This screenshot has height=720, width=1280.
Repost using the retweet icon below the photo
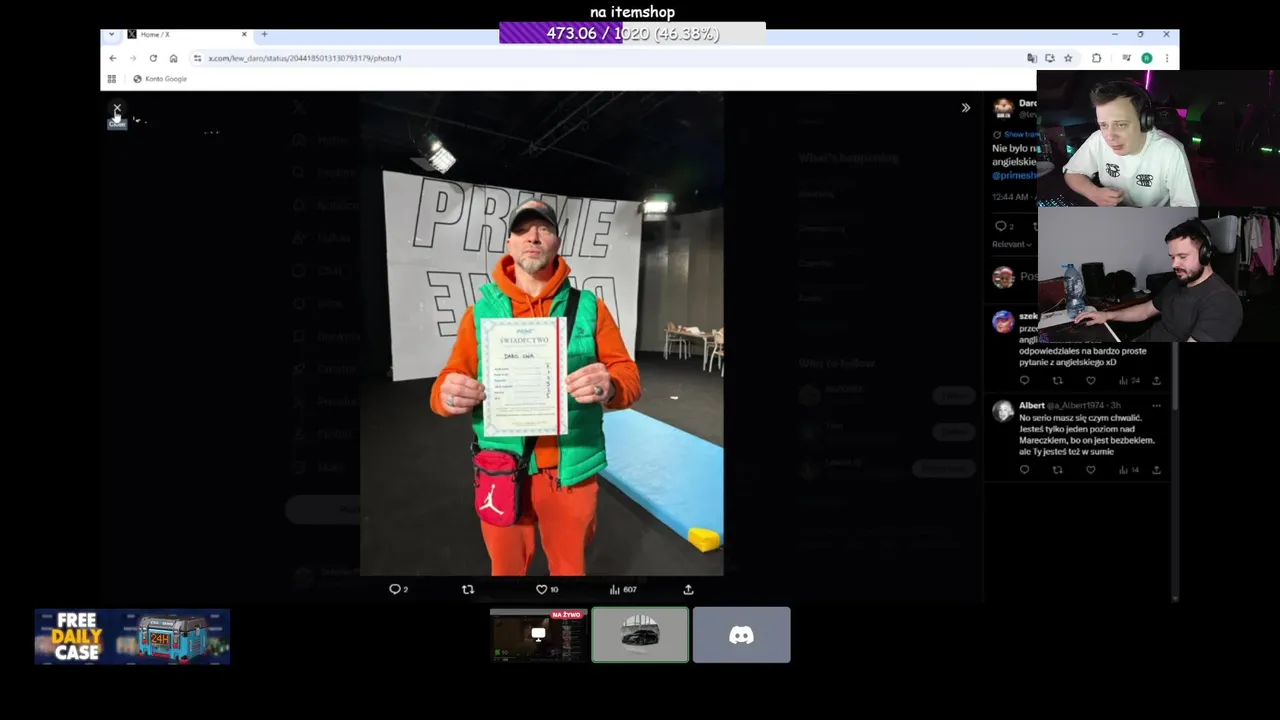pos(468,589)
